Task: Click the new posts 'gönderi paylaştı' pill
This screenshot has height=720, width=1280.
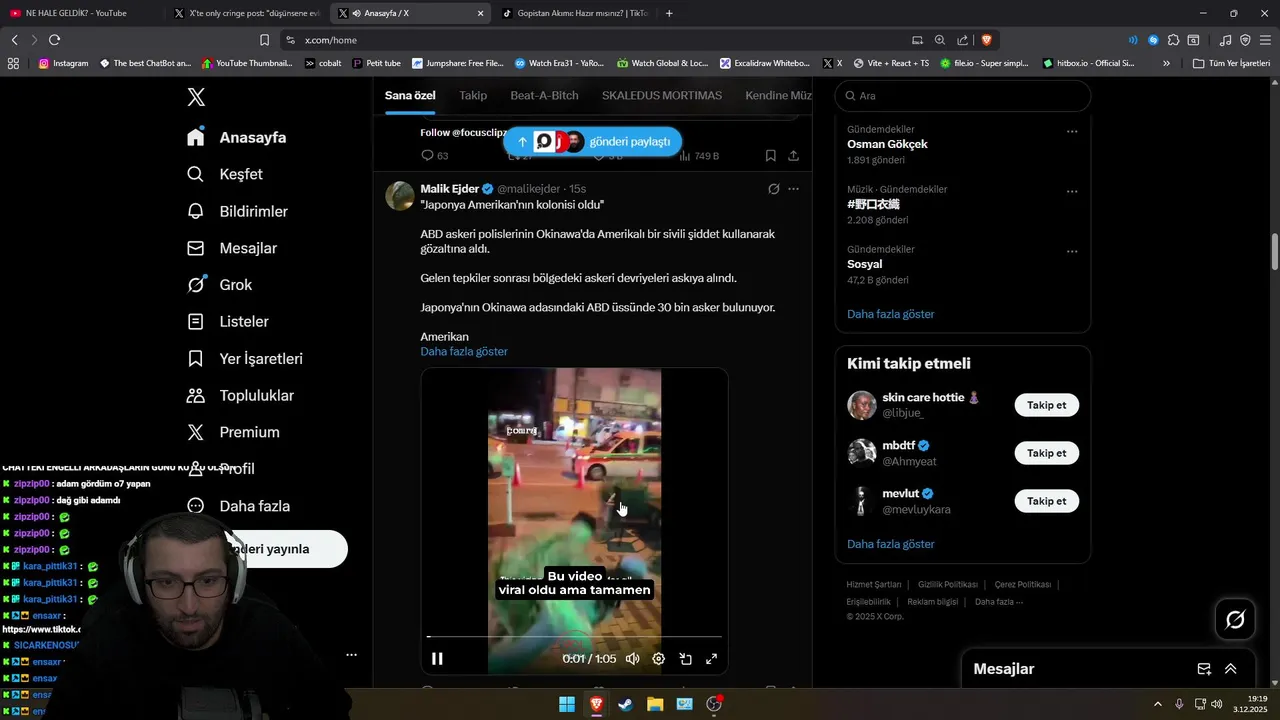Action: tap(593, 142)
